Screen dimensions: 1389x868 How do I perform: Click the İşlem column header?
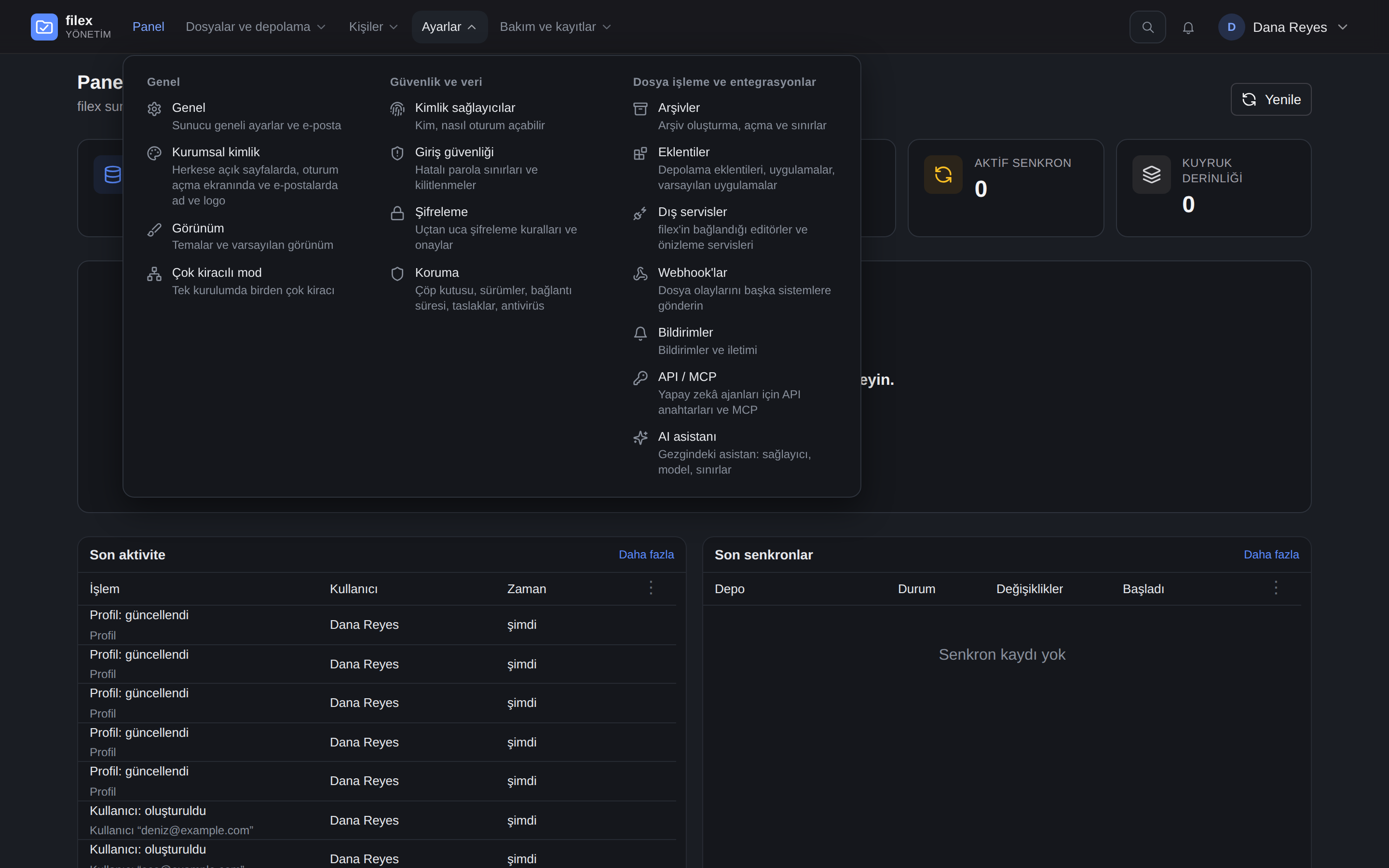click(x=105, y=589)
